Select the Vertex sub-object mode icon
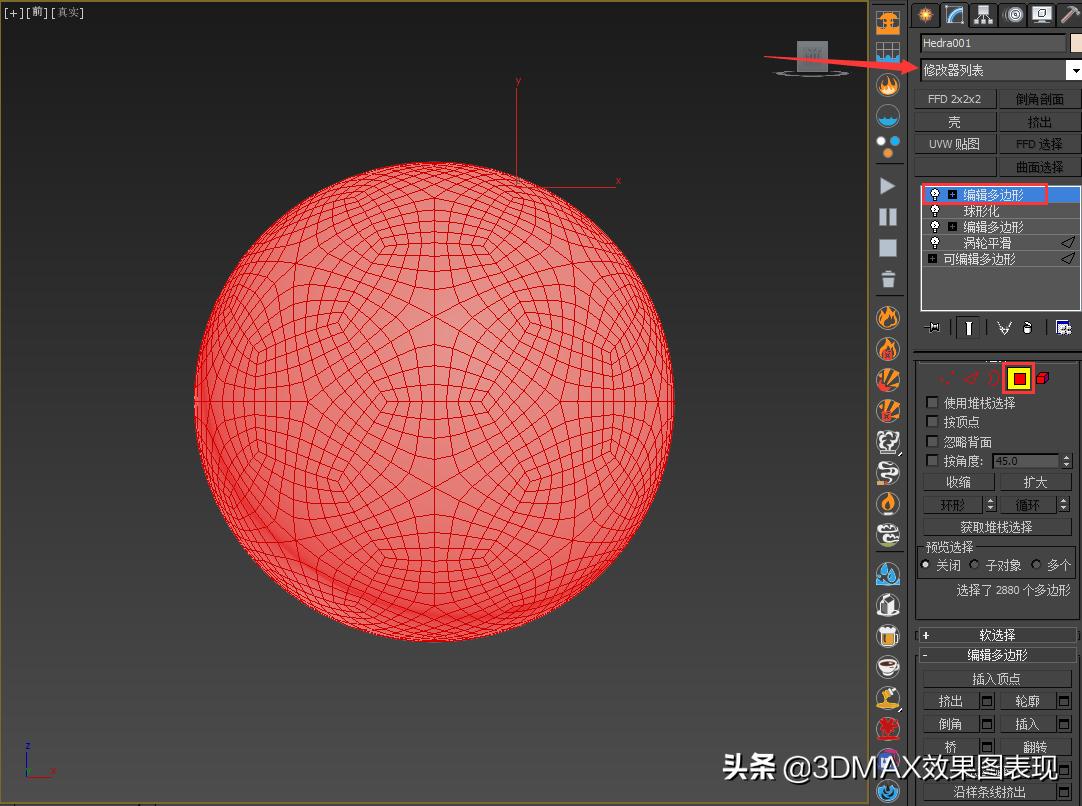This screenshot has height=806, width=1082. 947,378
